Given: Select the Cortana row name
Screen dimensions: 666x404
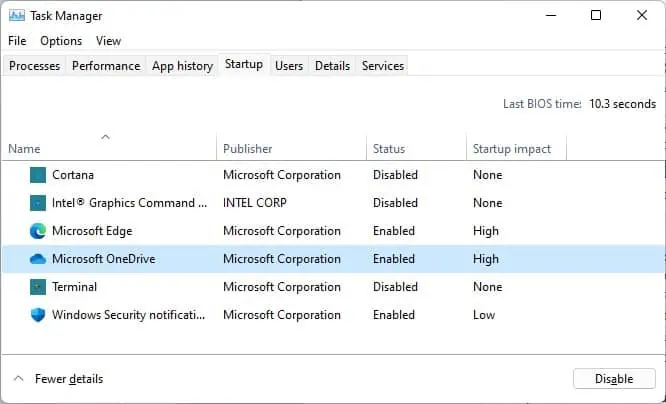Looking at the screenshot, I should pos(73,175).
